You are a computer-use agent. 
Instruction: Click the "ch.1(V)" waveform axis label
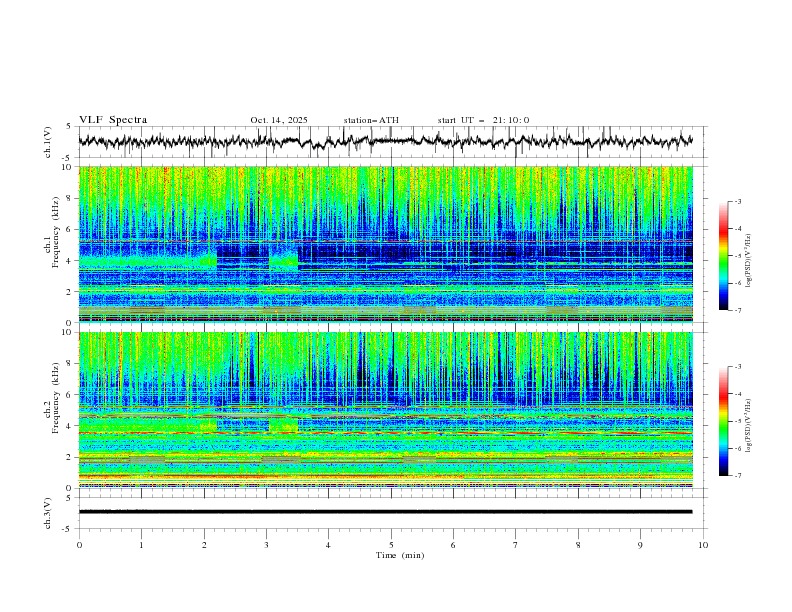(x=48, y=142)
